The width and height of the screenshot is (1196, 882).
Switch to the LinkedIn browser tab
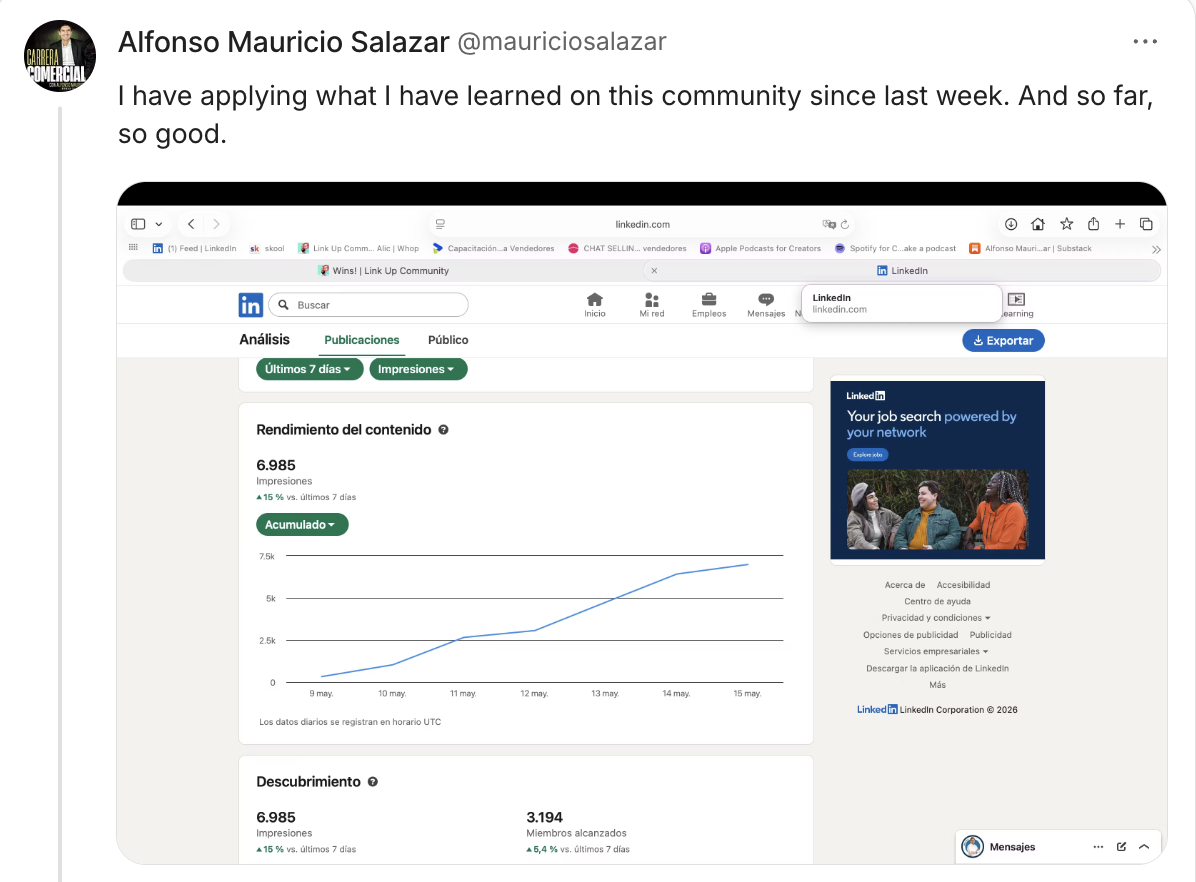pos(902,271)
